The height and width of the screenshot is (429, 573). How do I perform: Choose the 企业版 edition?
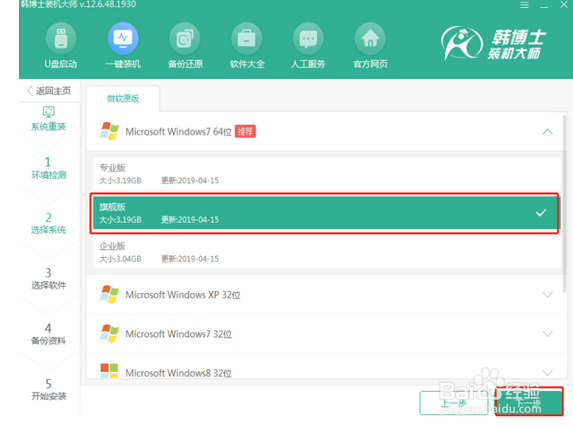tap(327, 252)
